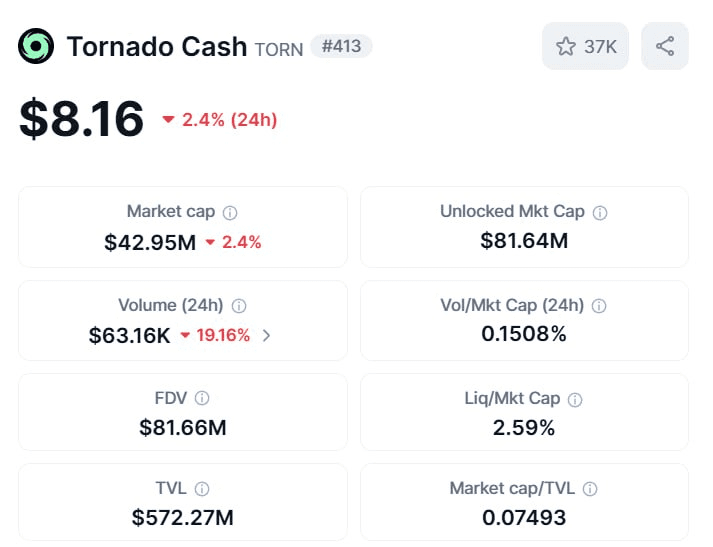Add to watchlist with the 37K star button
The image size is (713, 547).
coord(585,46)
